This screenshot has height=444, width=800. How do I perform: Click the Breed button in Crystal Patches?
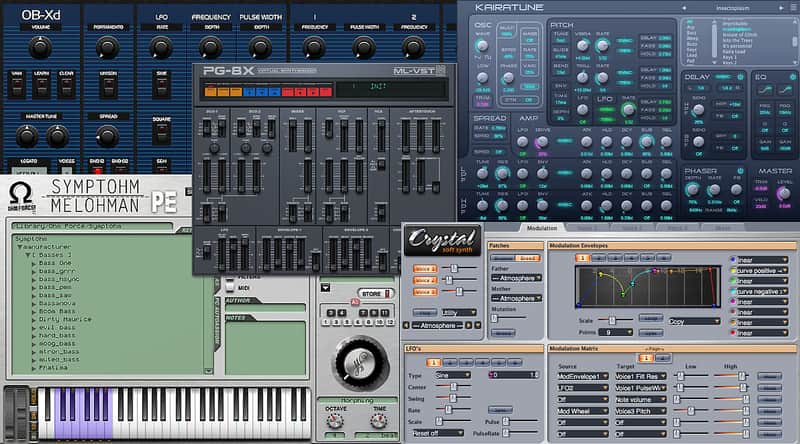[x=528, y=258]
